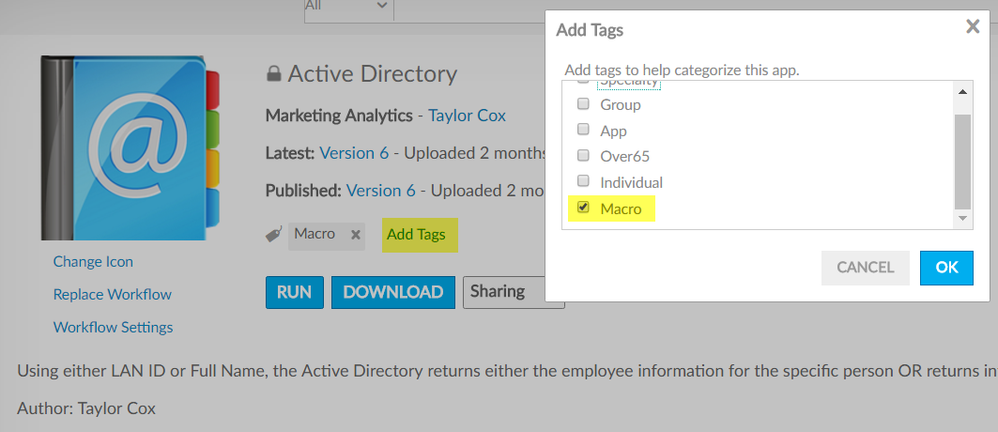Remove the Macro tag with x

[x=355, y=235]
